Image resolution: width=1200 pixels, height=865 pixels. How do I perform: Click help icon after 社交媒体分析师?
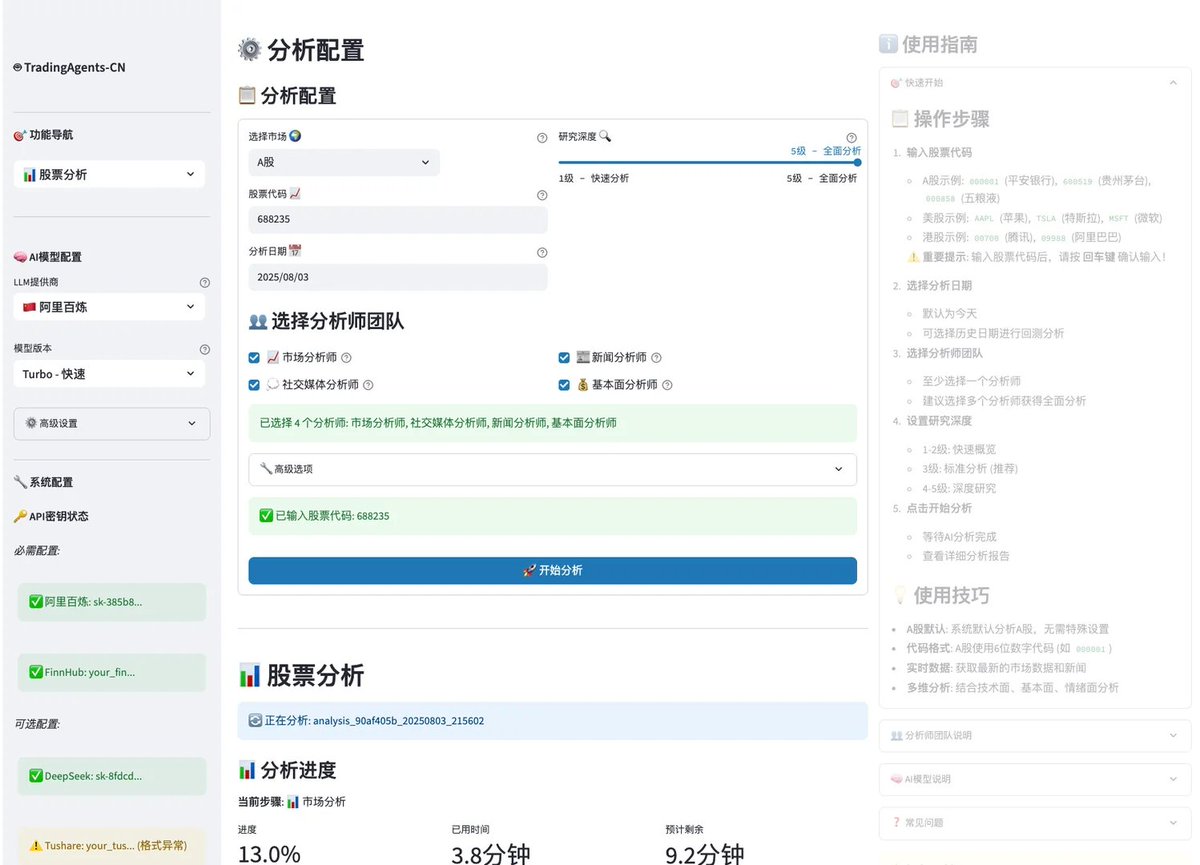point(368,385)
